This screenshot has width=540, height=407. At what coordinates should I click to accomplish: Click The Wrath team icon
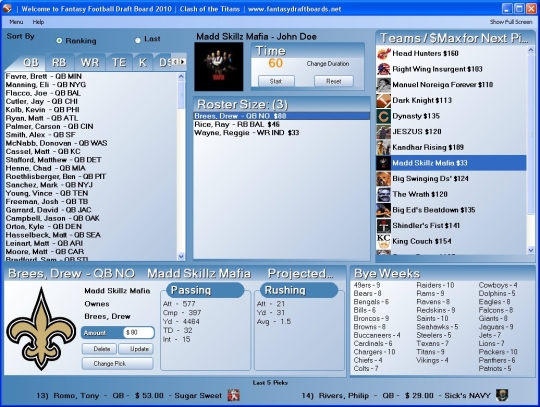(x=383, y=195)
